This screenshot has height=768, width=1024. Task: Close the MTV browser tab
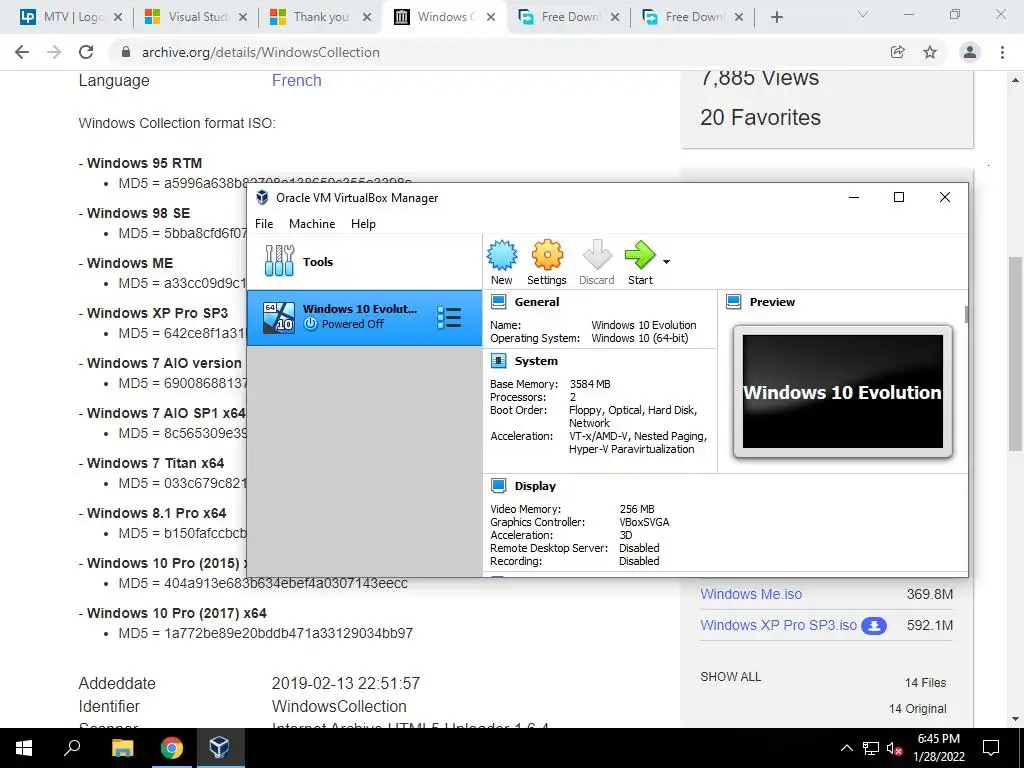tap(118, 18)
